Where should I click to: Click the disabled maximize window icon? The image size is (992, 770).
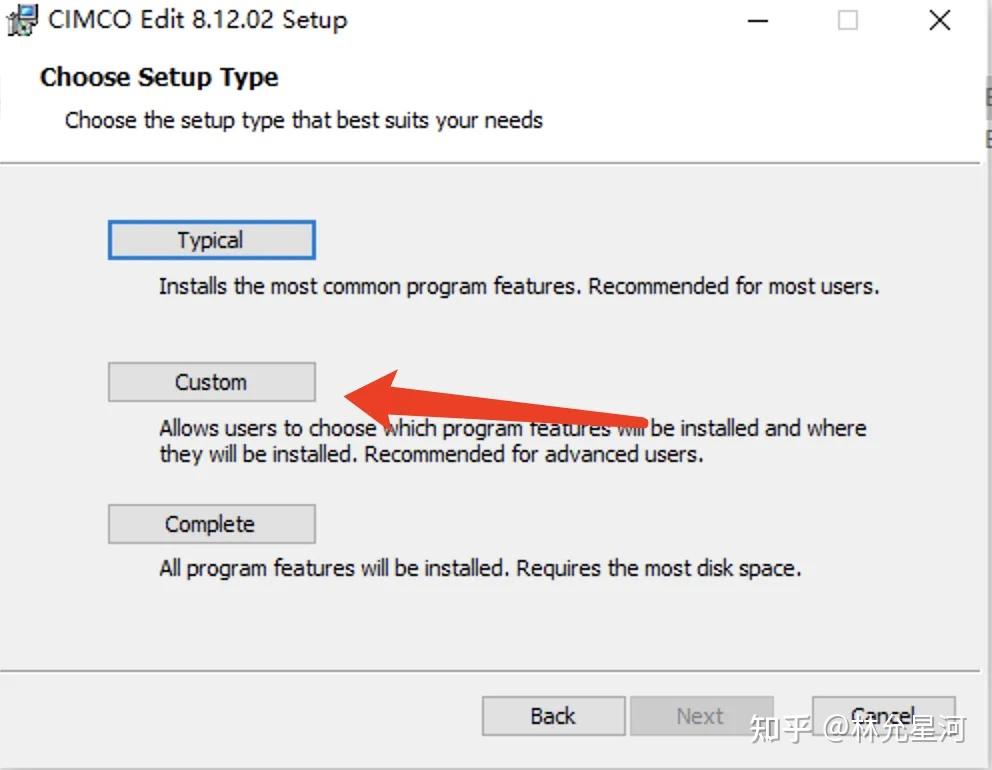point(848,20)
